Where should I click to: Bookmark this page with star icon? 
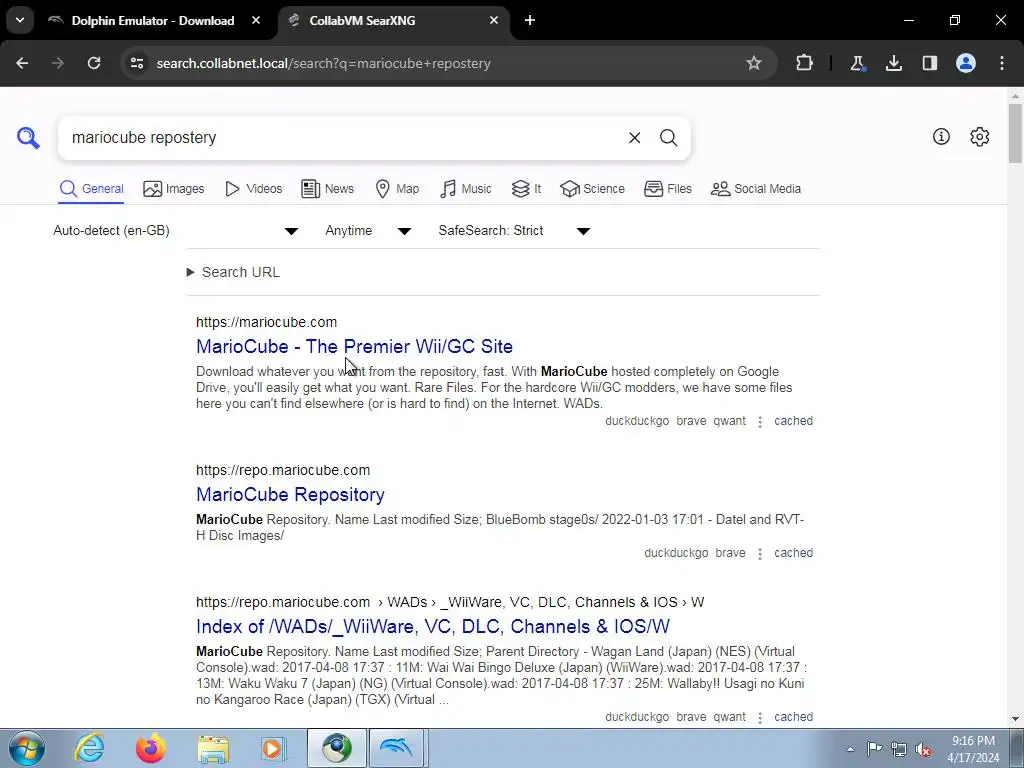pyautogui.click(x=754, y=63)
